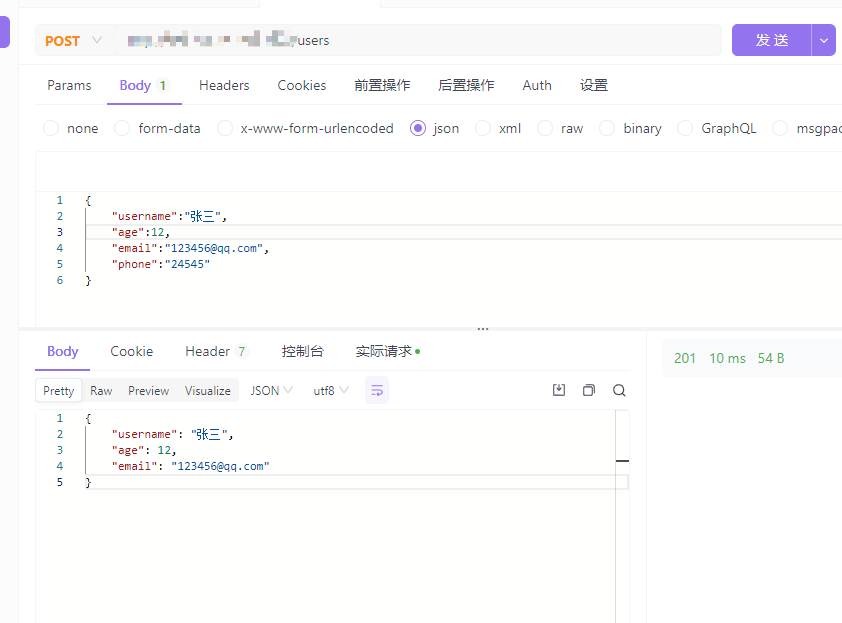Click the response "username": "张三" line
Viewport: 842px width, 623px height.
pyautogui.click(x=172, y=434)
